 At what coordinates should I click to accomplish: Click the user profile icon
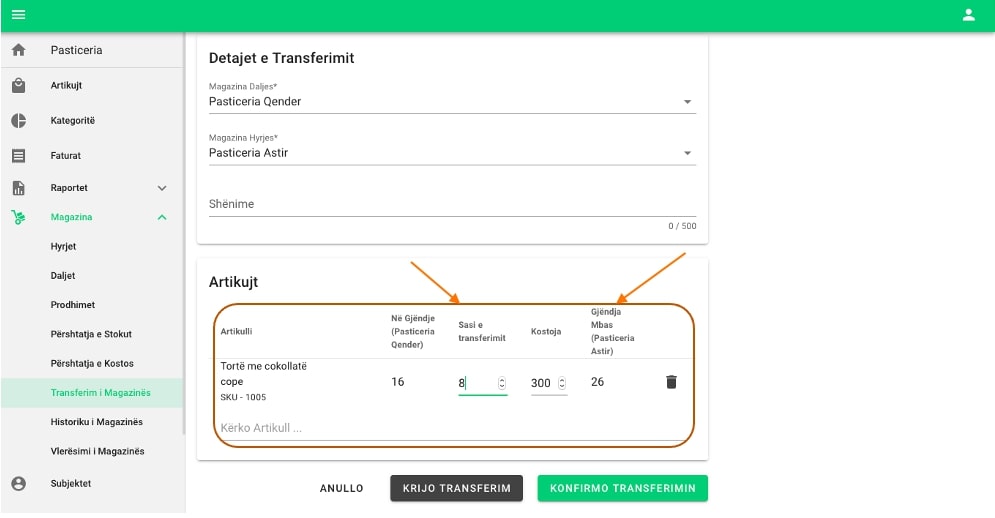pos(968,15)
